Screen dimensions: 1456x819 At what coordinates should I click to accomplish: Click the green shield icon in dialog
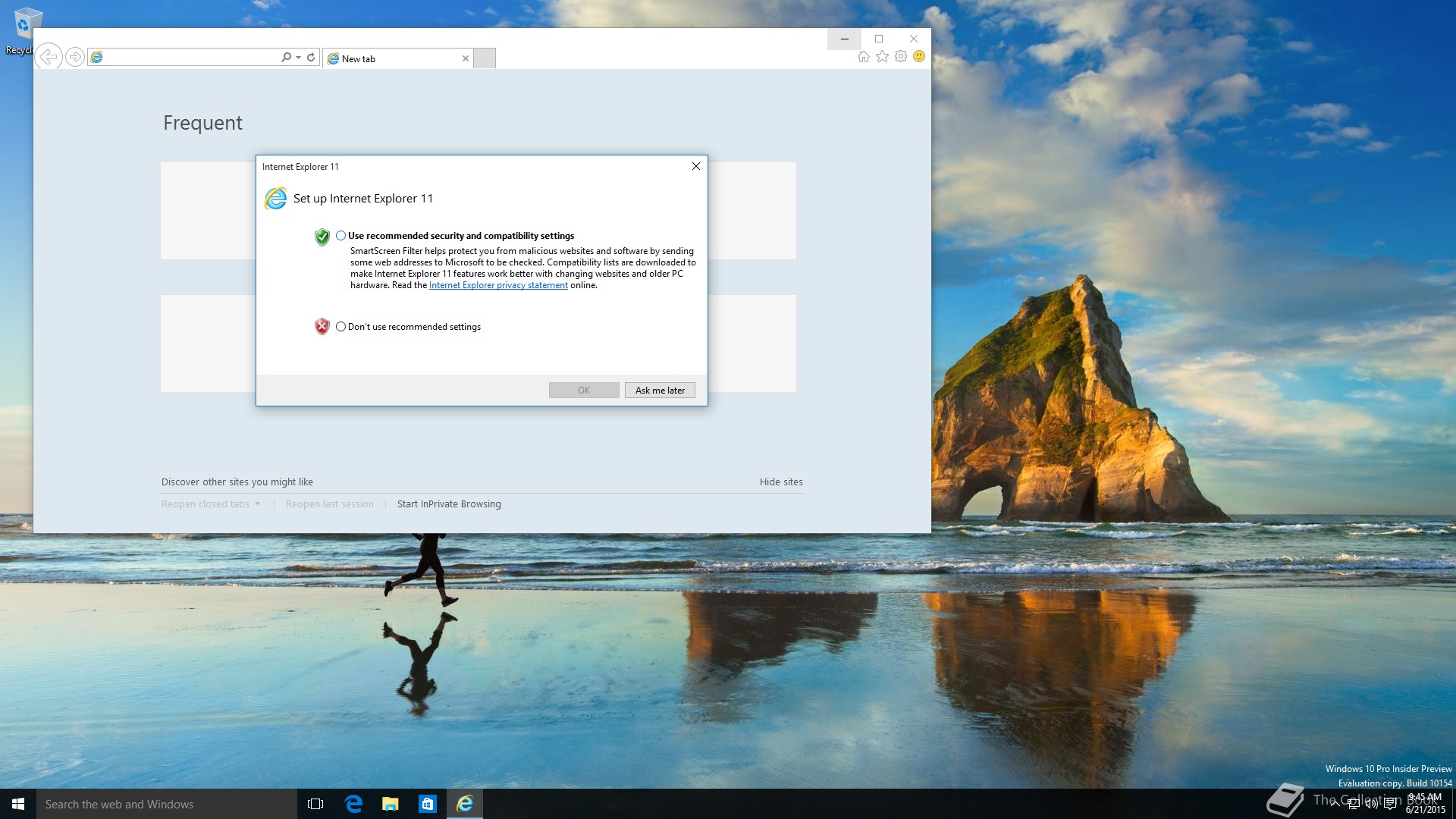322,237
